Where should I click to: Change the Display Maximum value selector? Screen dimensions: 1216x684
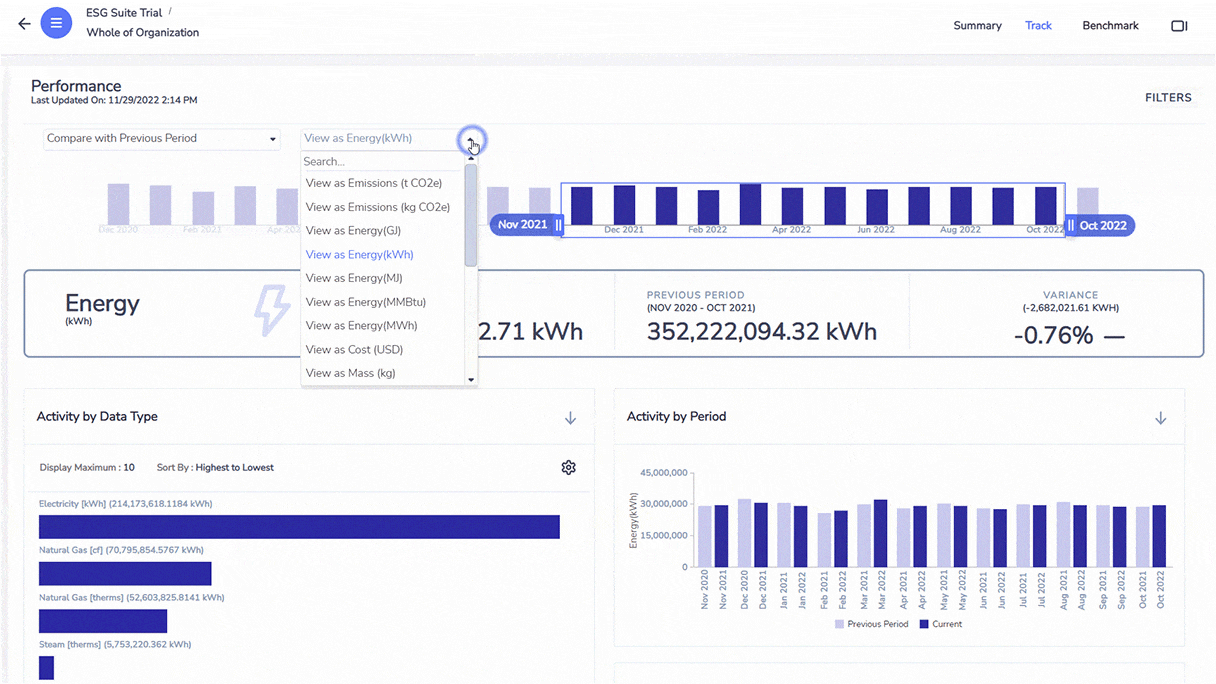point(128,467)
